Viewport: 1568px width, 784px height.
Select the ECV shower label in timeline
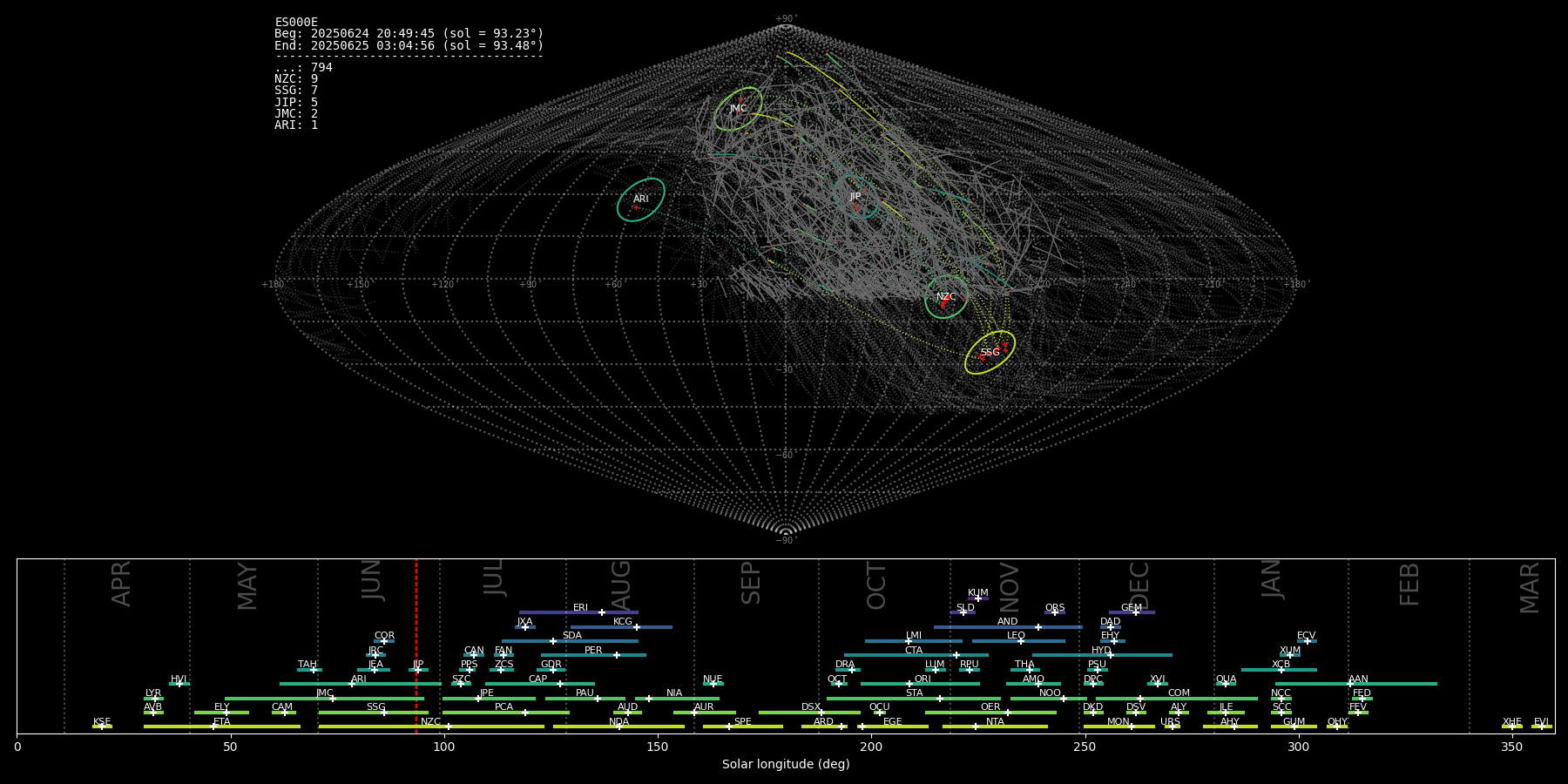click(x=1306, y=636)
